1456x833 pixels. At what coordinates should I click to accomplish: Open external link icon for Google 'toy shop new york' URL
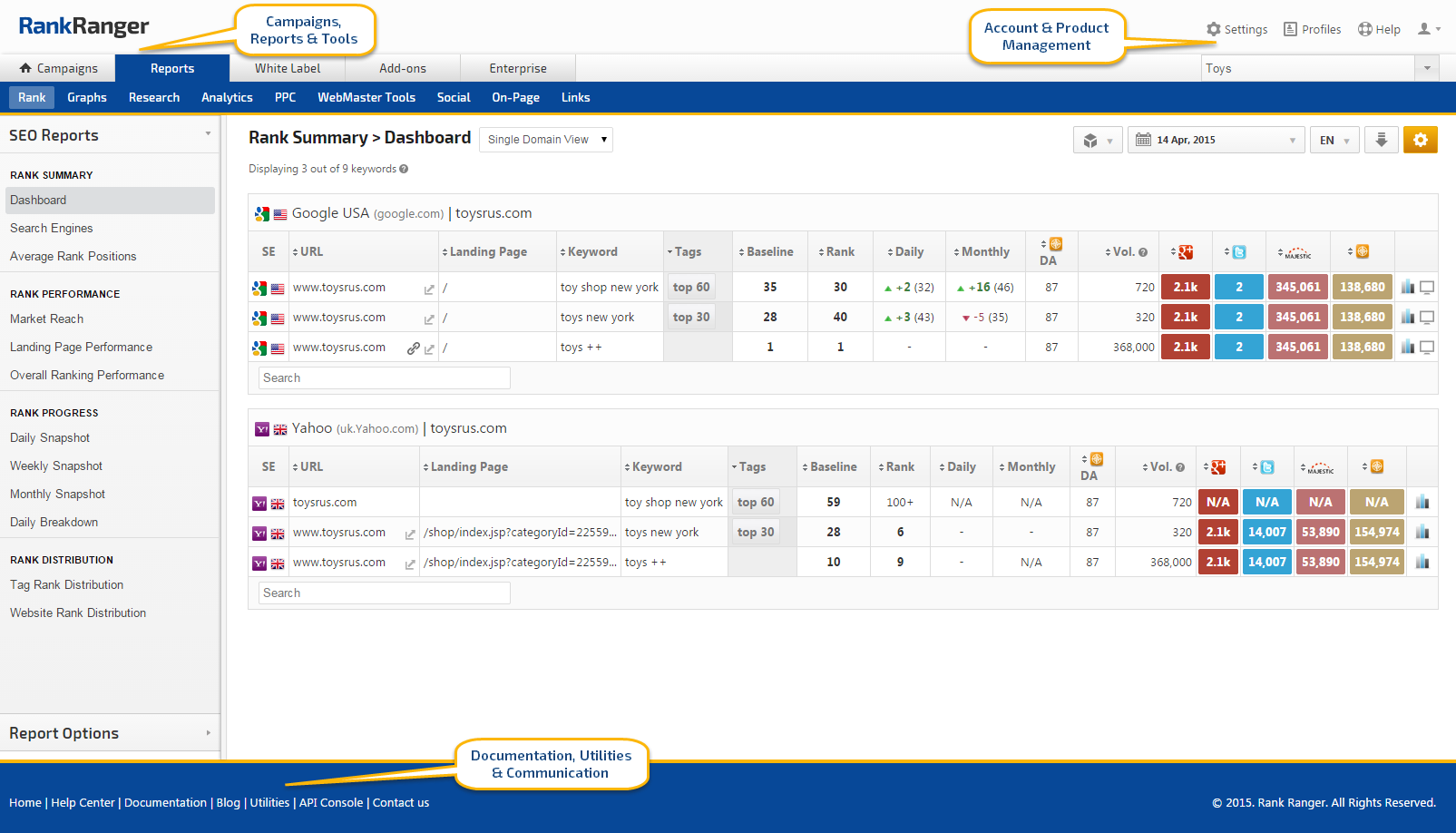[429, 289]
